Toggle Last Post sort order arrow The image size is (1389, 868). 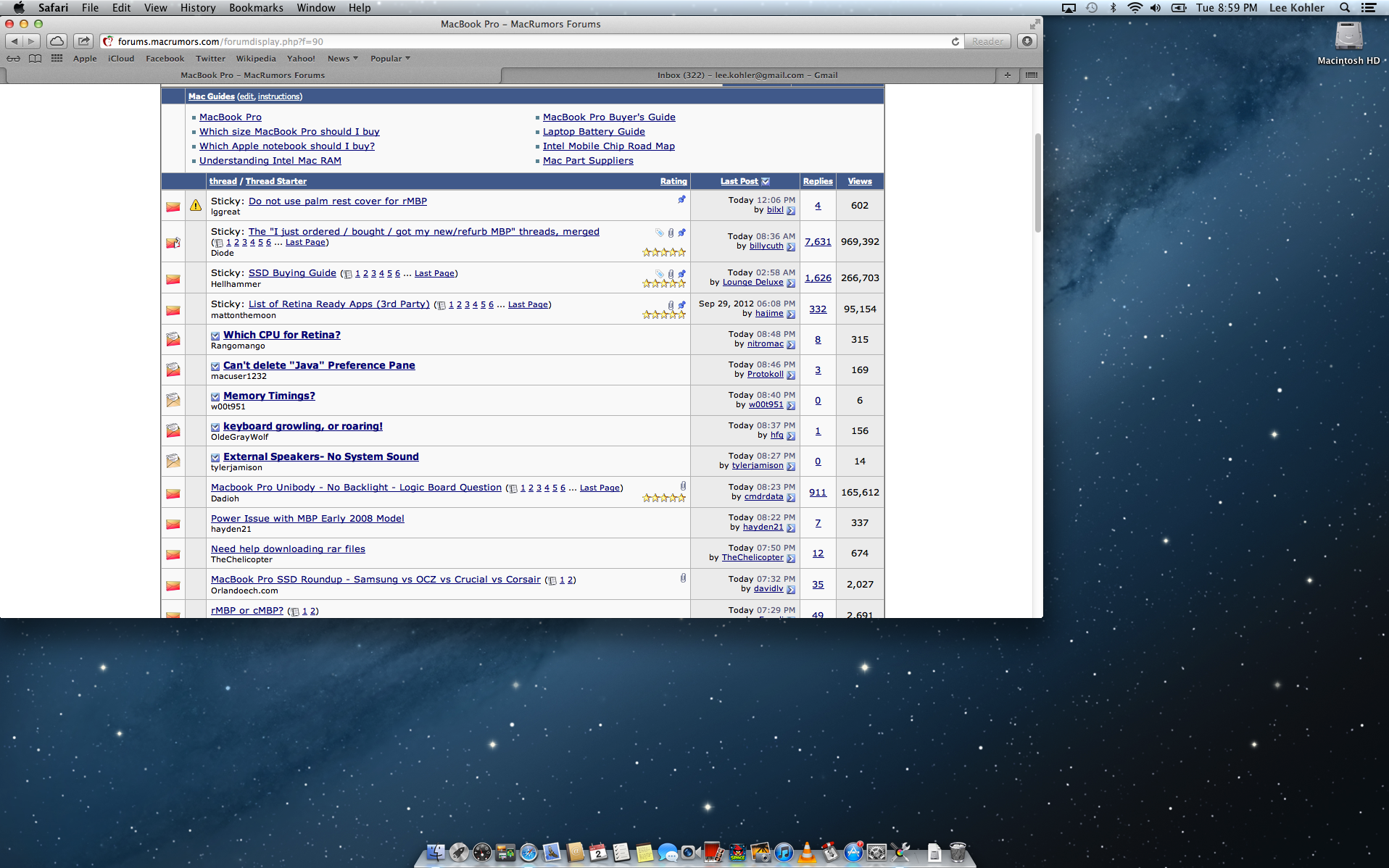pos(766,181)
